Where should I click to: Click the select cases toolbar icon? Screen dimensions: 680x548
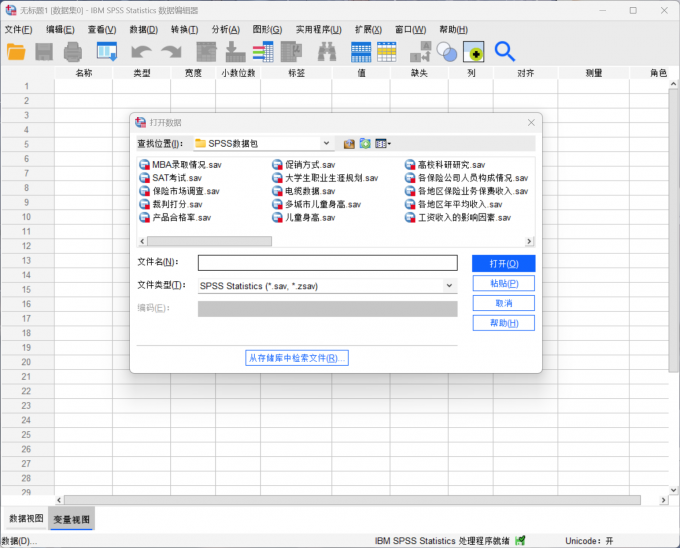tap(474, 52)
